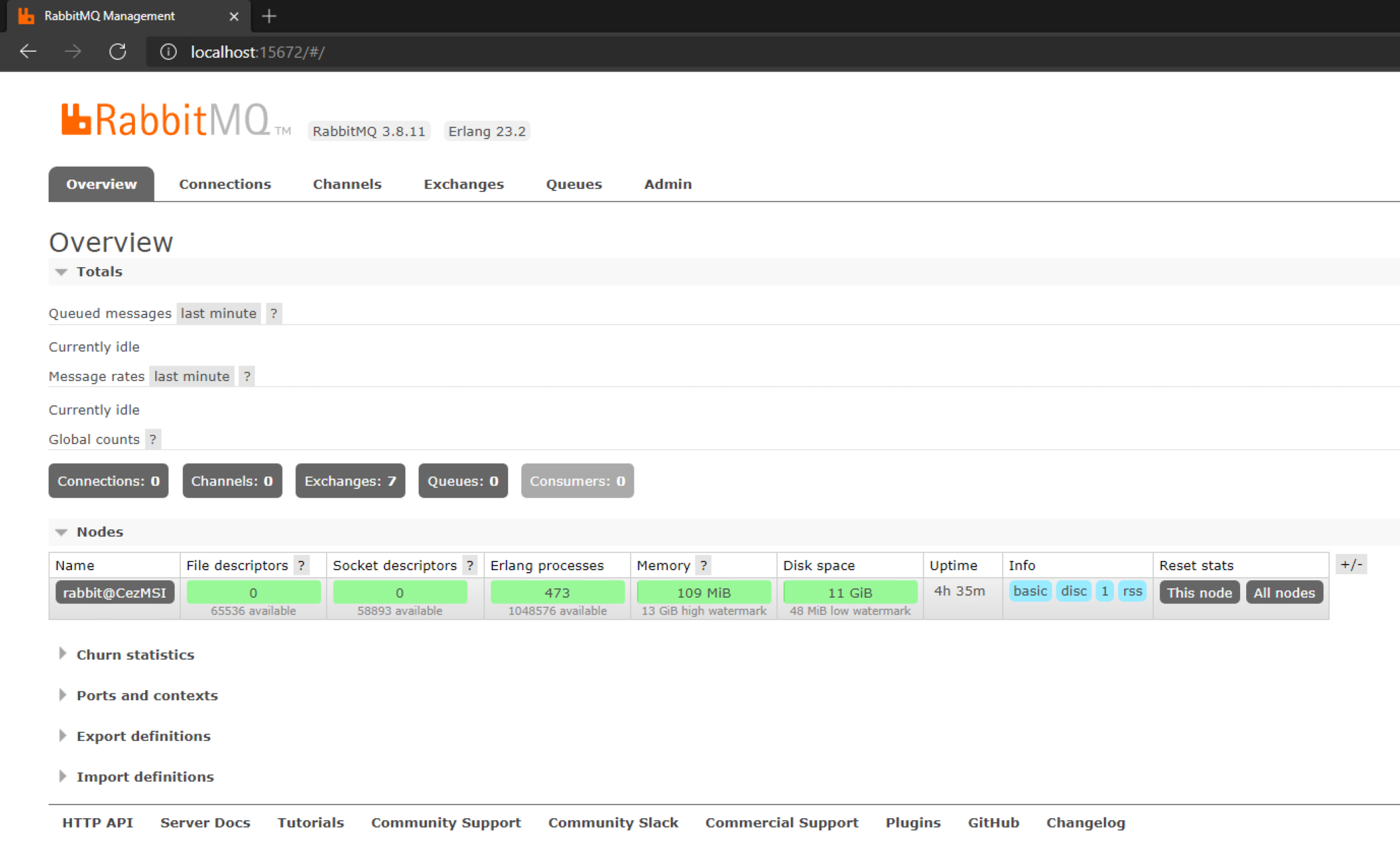The width and height of the screenshot is (1400, 852).
Task: Click the 'basic' info tag
Action: (1030, 591)
